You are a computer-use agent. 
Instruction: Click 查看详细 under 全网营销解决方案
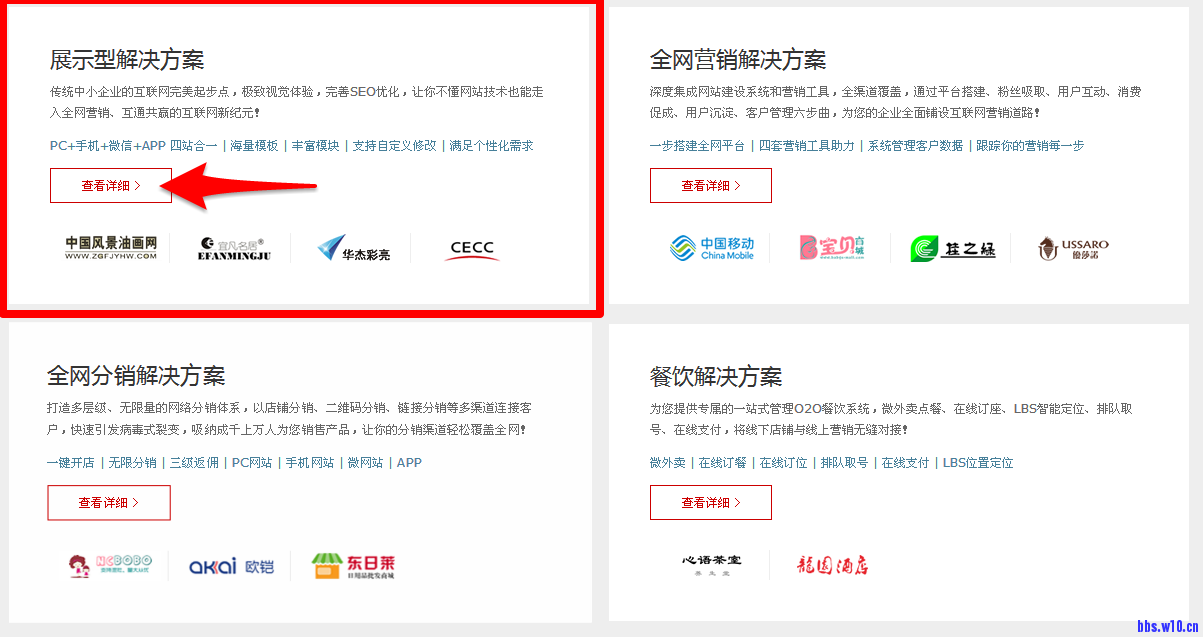coord(711,186)
